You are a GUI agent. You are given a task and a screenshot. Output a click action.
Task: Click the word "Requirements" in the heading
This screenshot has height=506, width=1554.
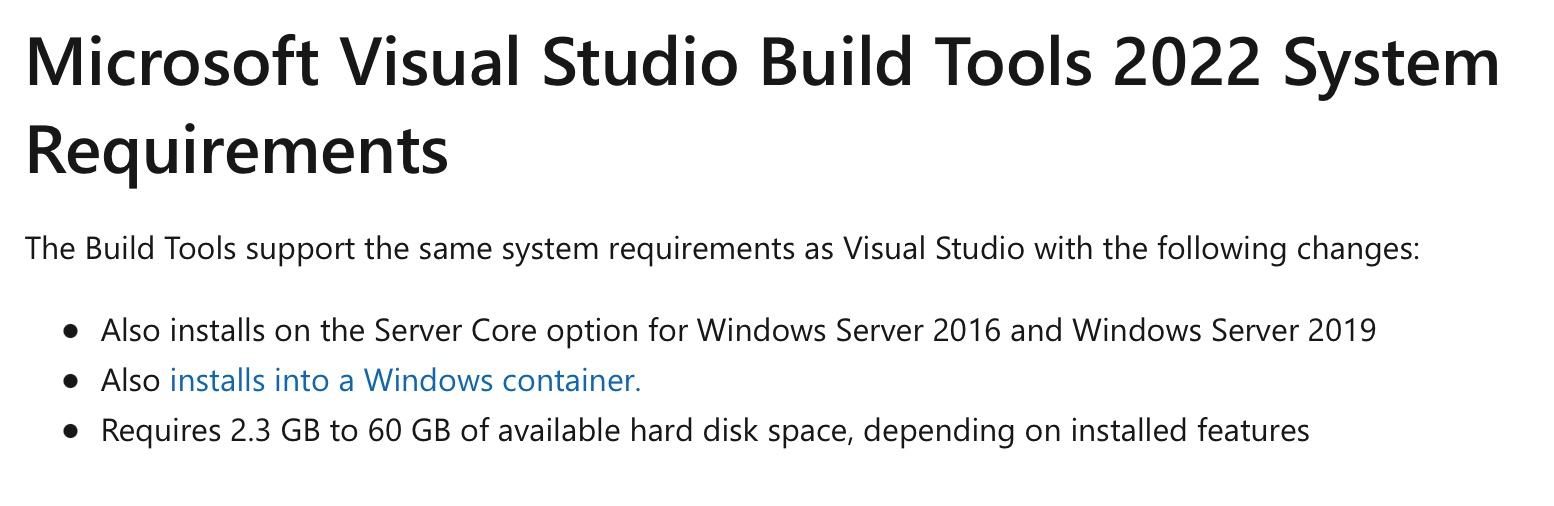pyautogui.click(x=237, y=150)
